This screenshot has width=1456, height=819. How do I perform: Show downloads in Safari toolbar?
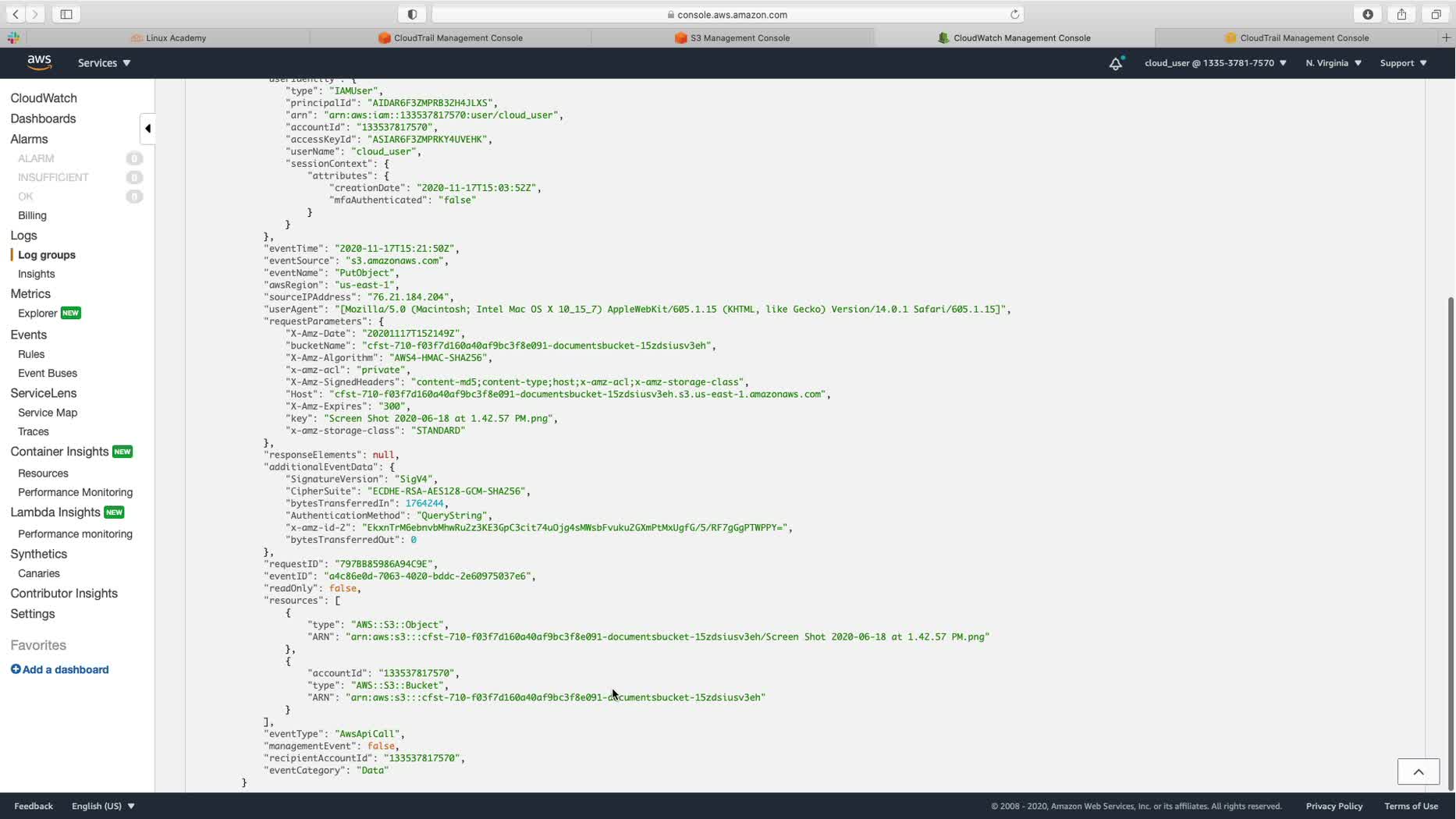pyautogui.click(x=1368, y=14)
